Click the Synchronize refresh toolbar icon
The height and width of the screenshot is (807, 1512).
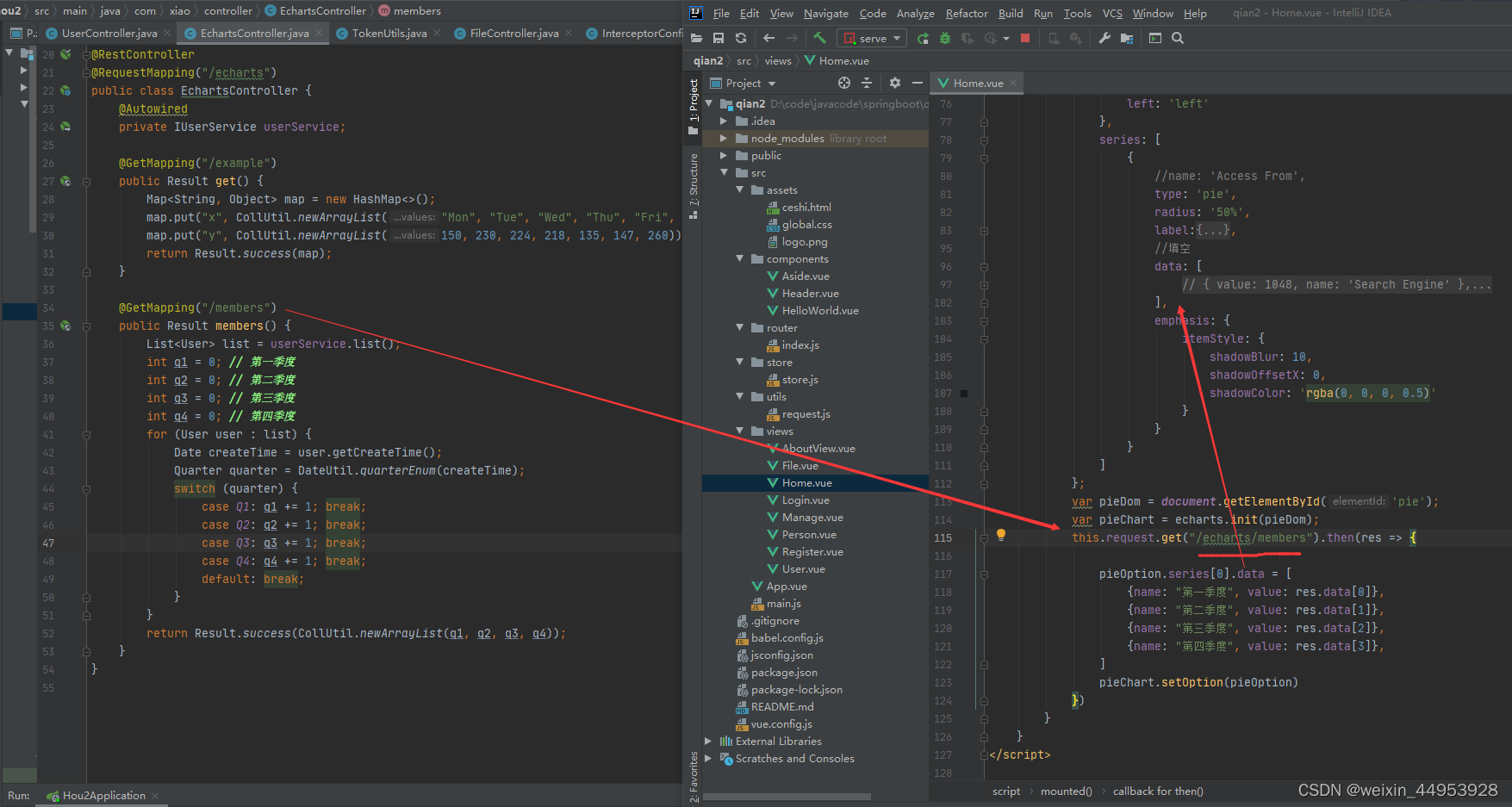[741, 38]
